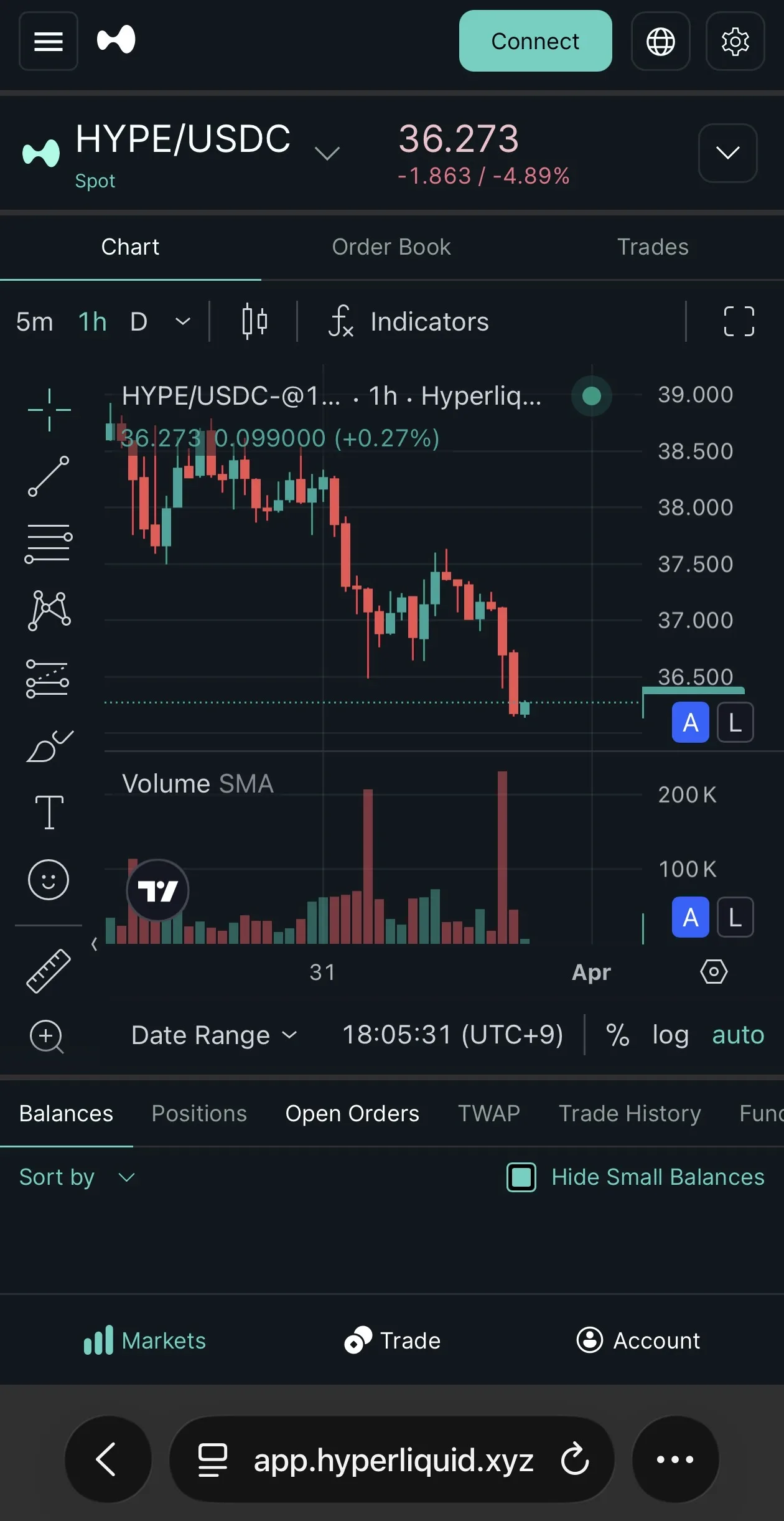Select the crosshair cursor tool

click(49, 410)
